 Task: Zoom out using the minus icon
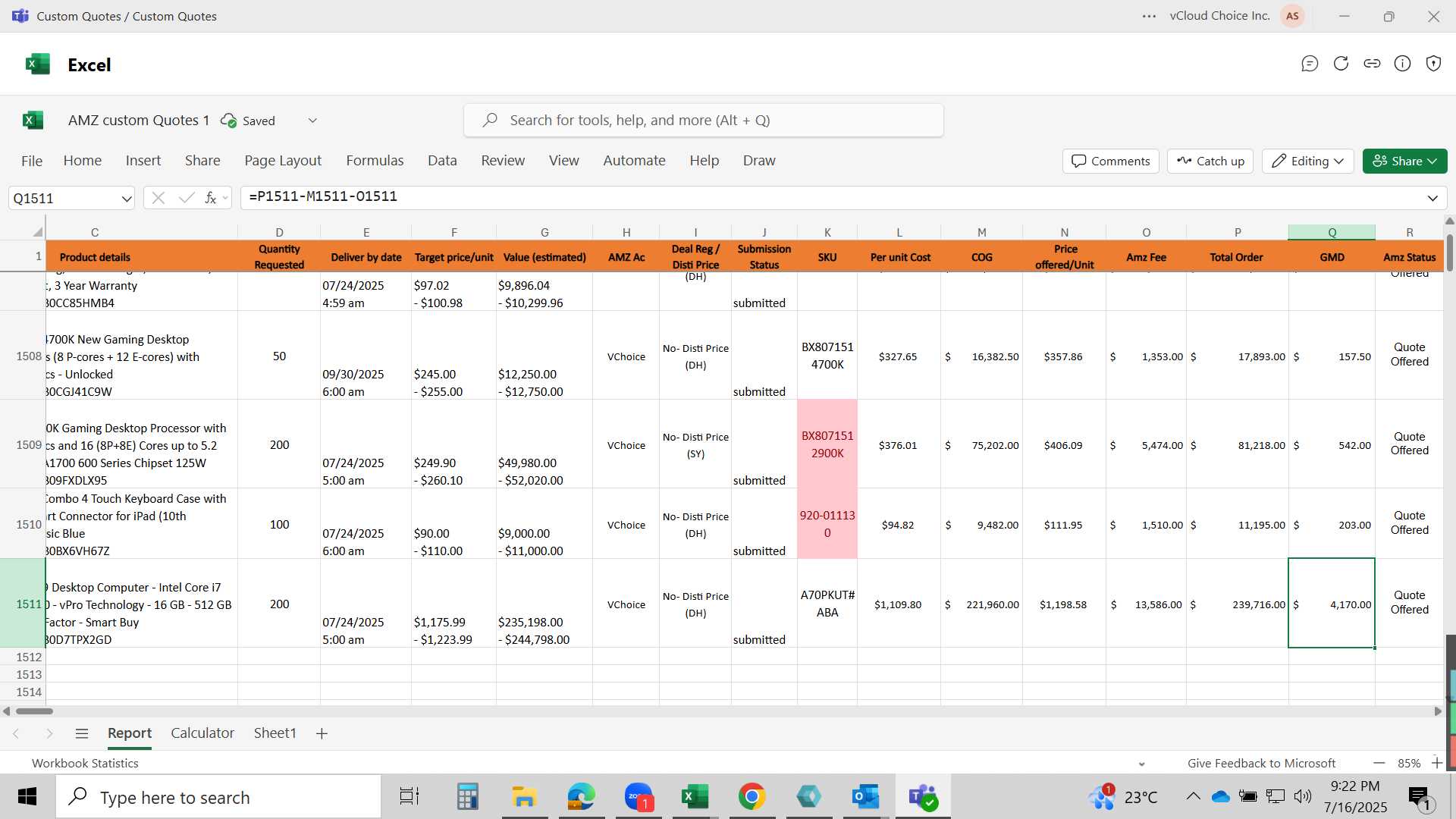[x=1379, y=763]
